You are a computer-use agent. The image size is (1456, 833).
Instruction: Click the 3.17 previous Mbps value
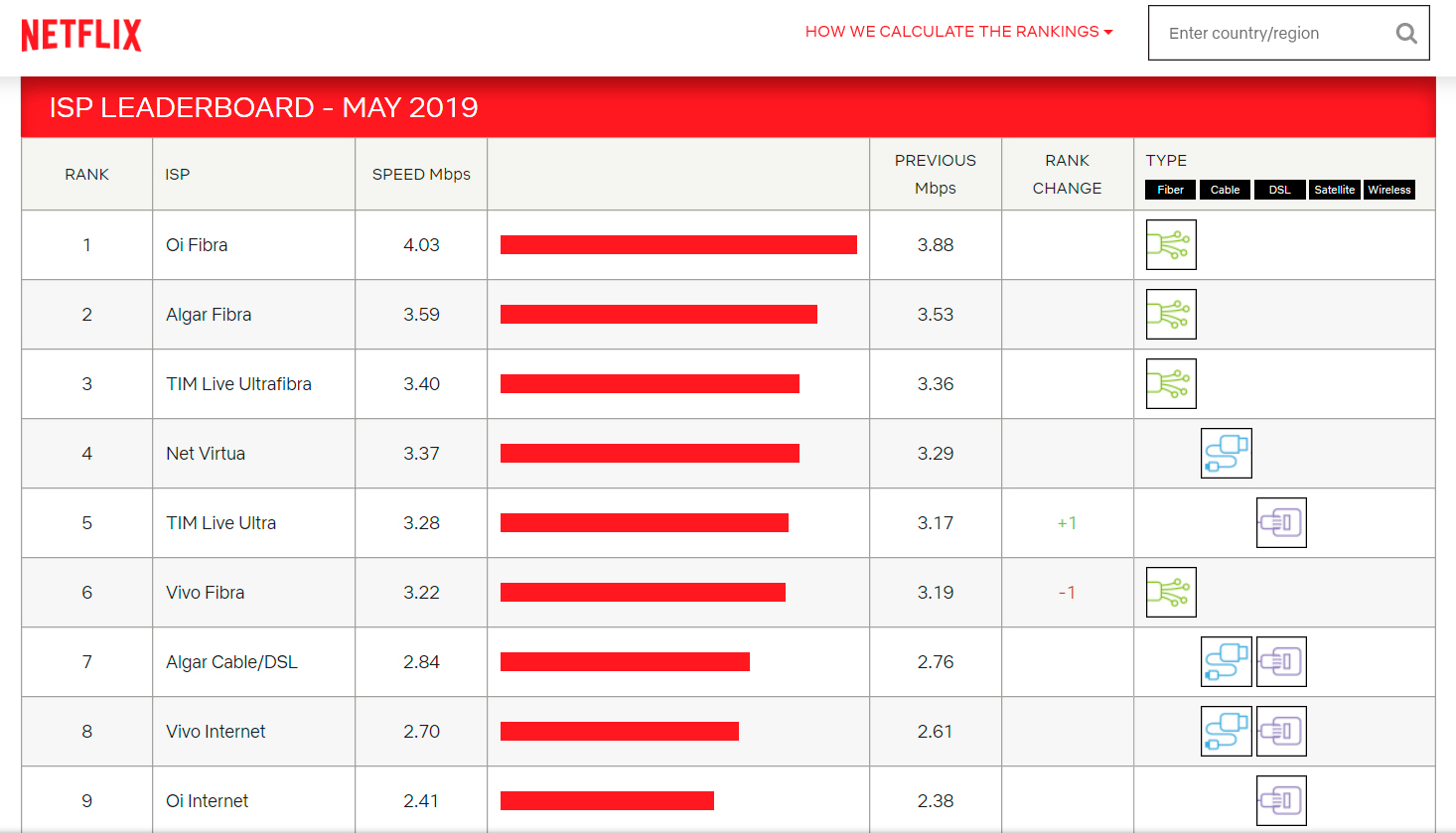[936, 522]
